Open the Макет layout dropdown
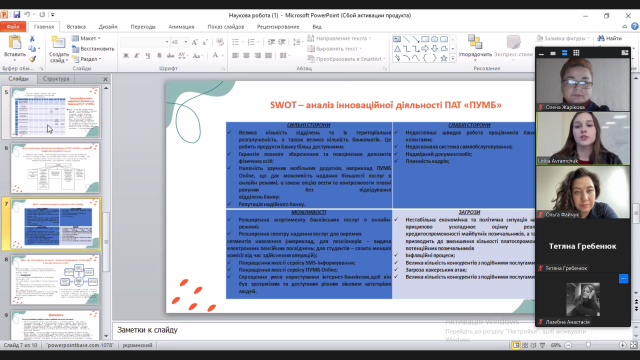The height and width of the screenshot is (360, 640). point(86,38)
